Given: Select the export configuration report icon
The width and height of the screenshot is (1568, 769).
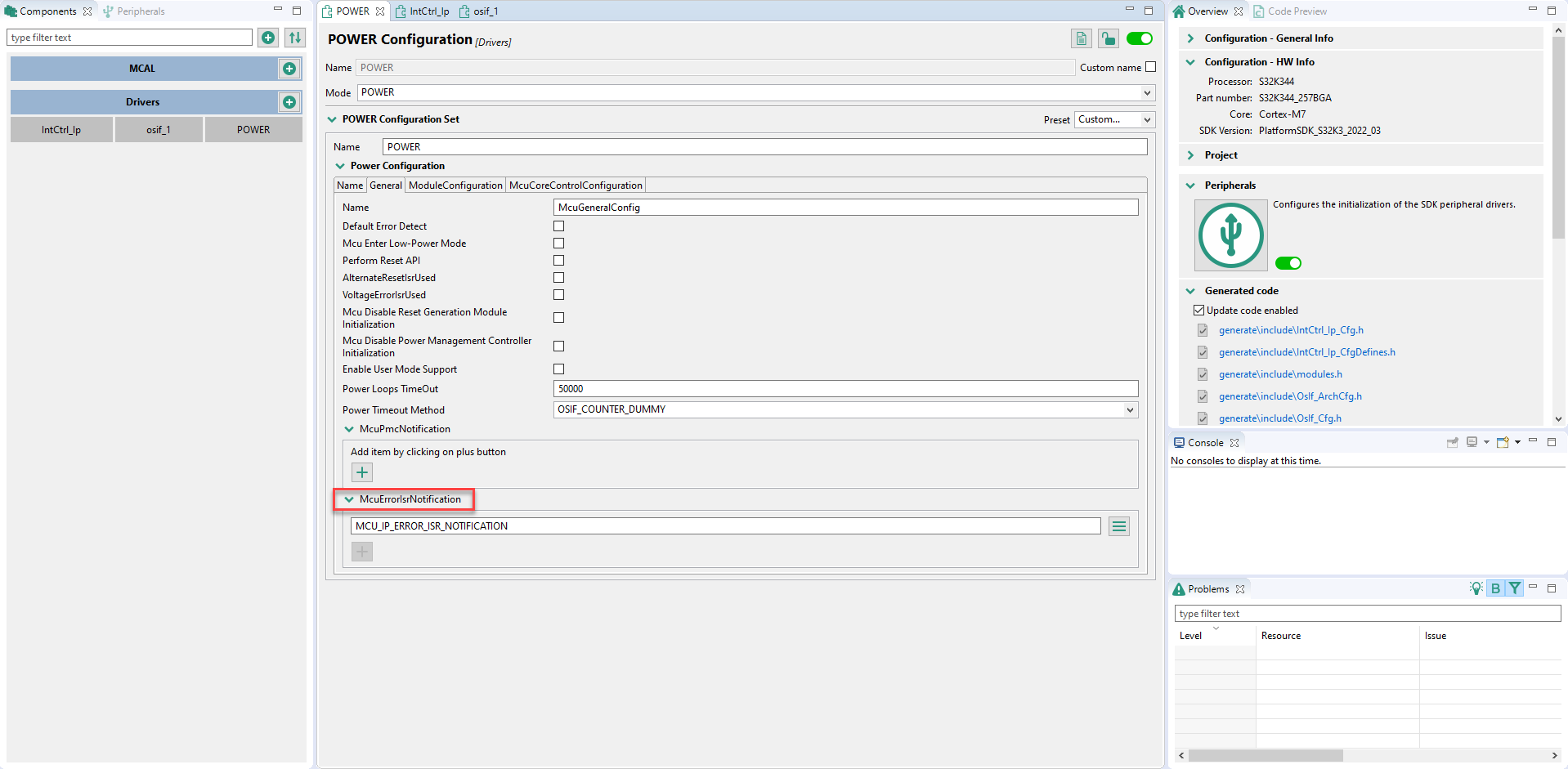Looking at the screenshot, I should click(x=1081, y=38).
